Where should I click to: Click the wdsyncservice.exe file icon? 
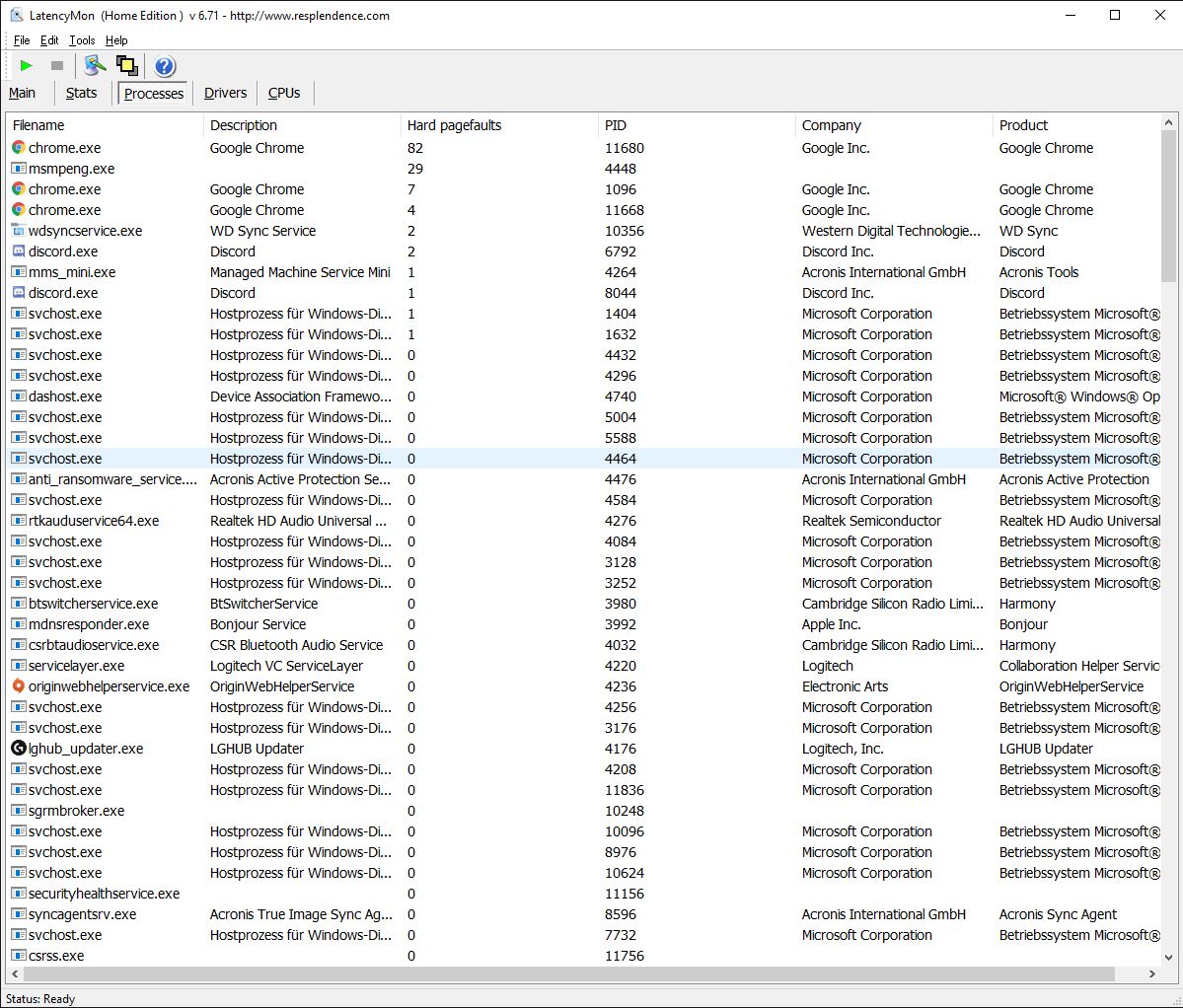19,231
